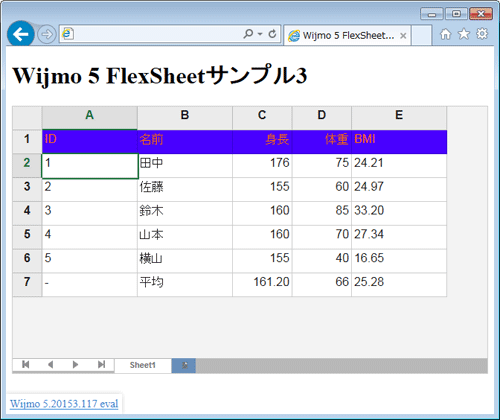Select row header 6
Screen dimensions: 500x420
pyautogui.click(x=27, y=261)
